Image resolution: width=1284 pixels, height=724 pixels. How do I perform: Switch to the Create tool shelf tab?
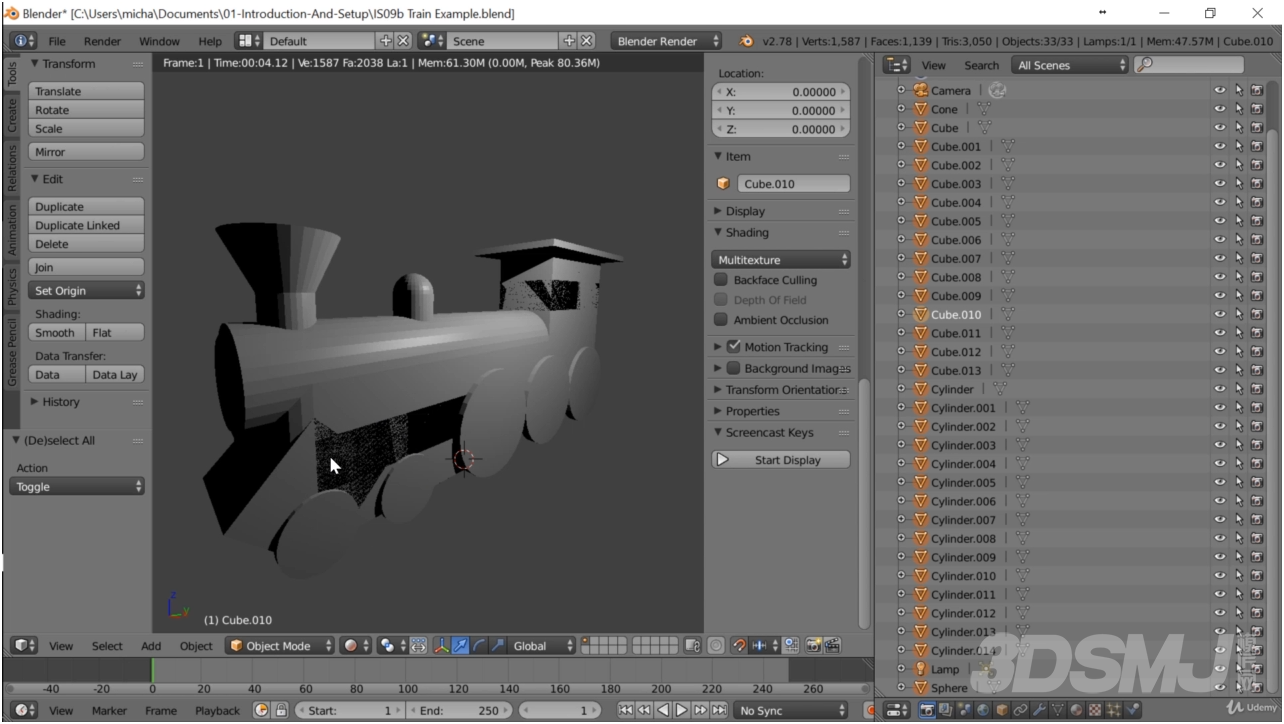coord(12,116)
